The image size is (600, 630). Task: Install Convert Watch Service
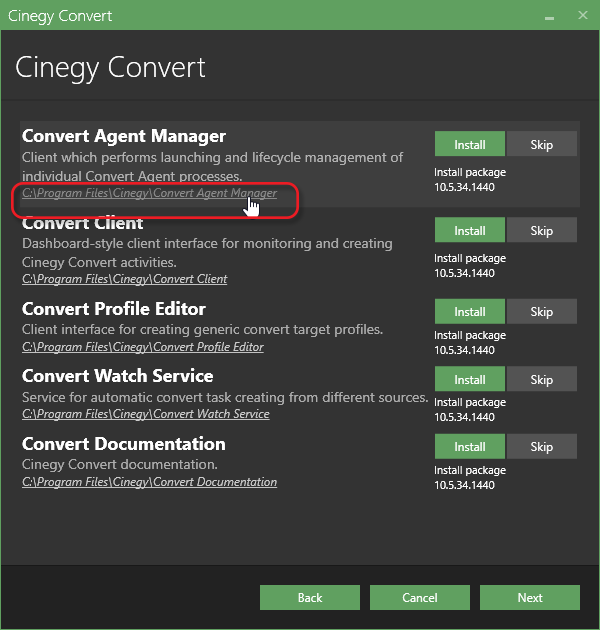(x=469, y=379)
